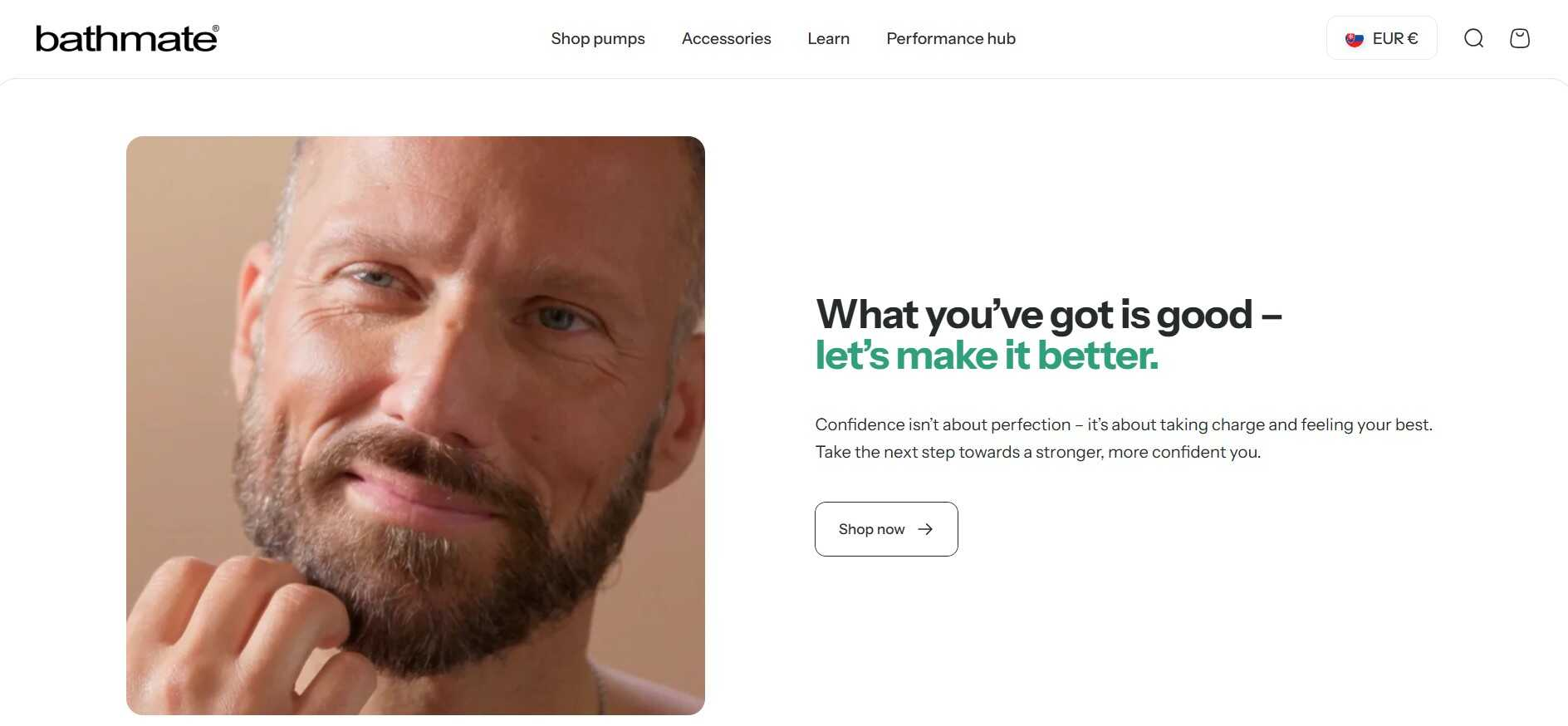Click the hero image of the bearded man
The width and height of the screenshot is (1568, 726).
[x=415, y=424]
